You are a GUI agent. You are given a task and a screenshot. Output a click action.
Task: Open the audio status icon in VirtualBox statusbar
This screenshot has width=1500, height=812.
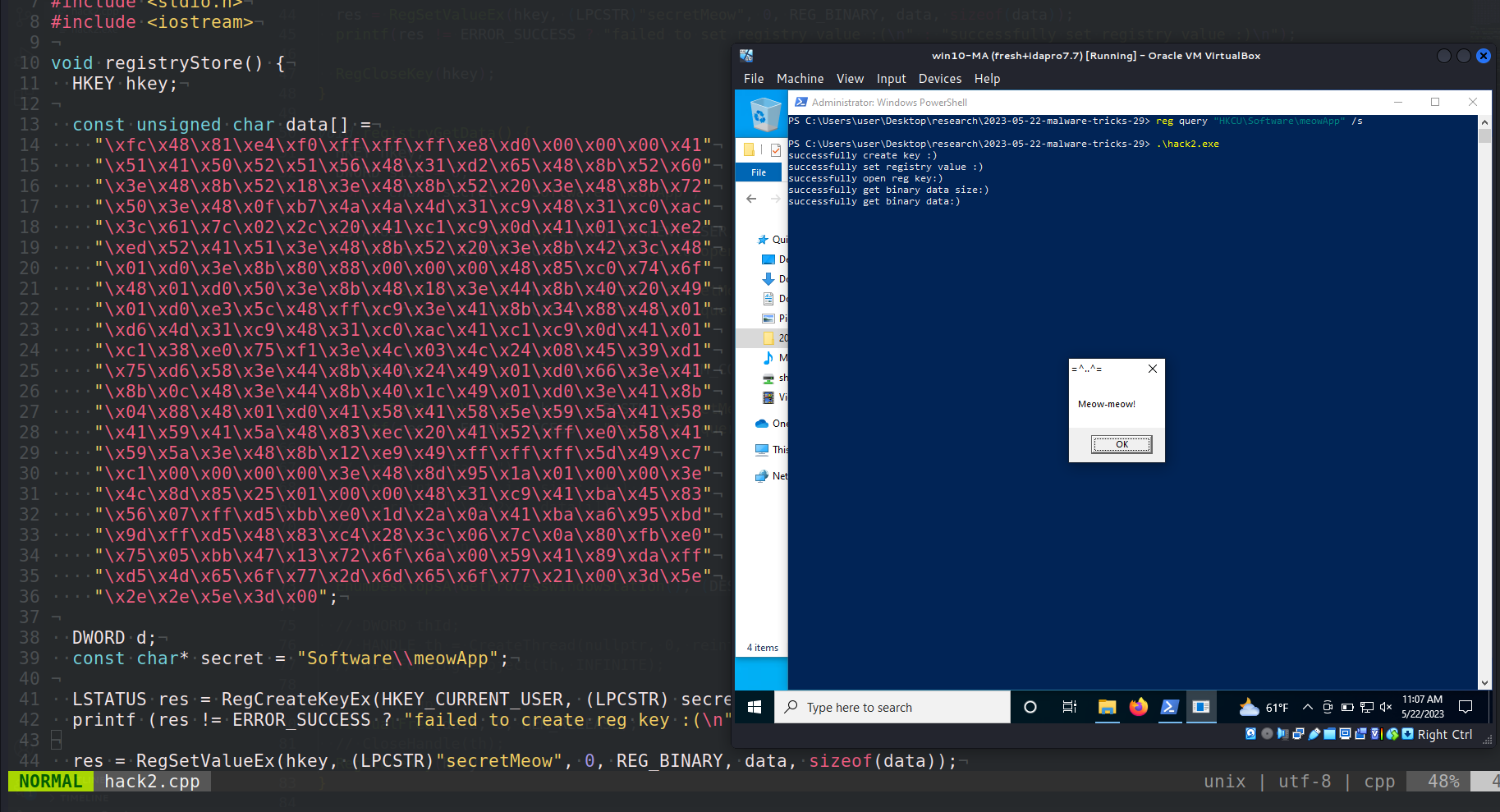[1282, 735]
